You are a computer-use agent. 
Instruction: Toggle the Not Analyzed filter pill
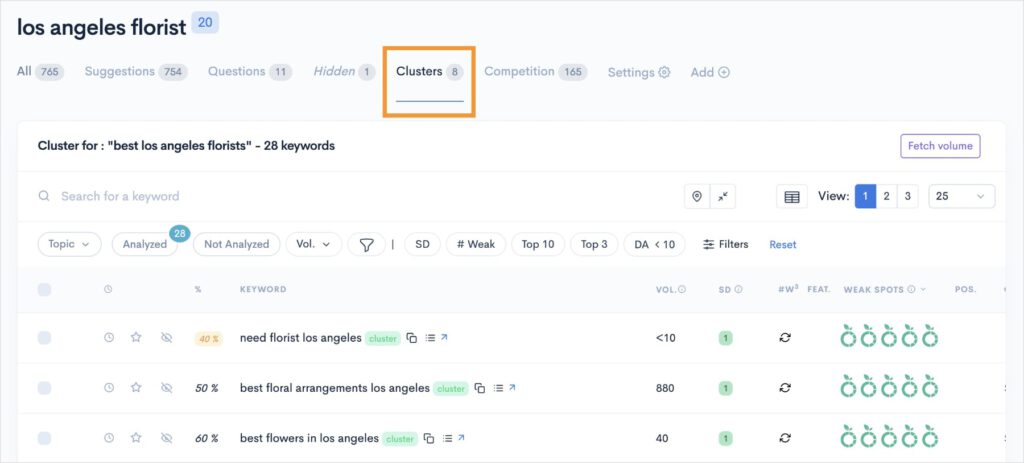click(236, 244)
